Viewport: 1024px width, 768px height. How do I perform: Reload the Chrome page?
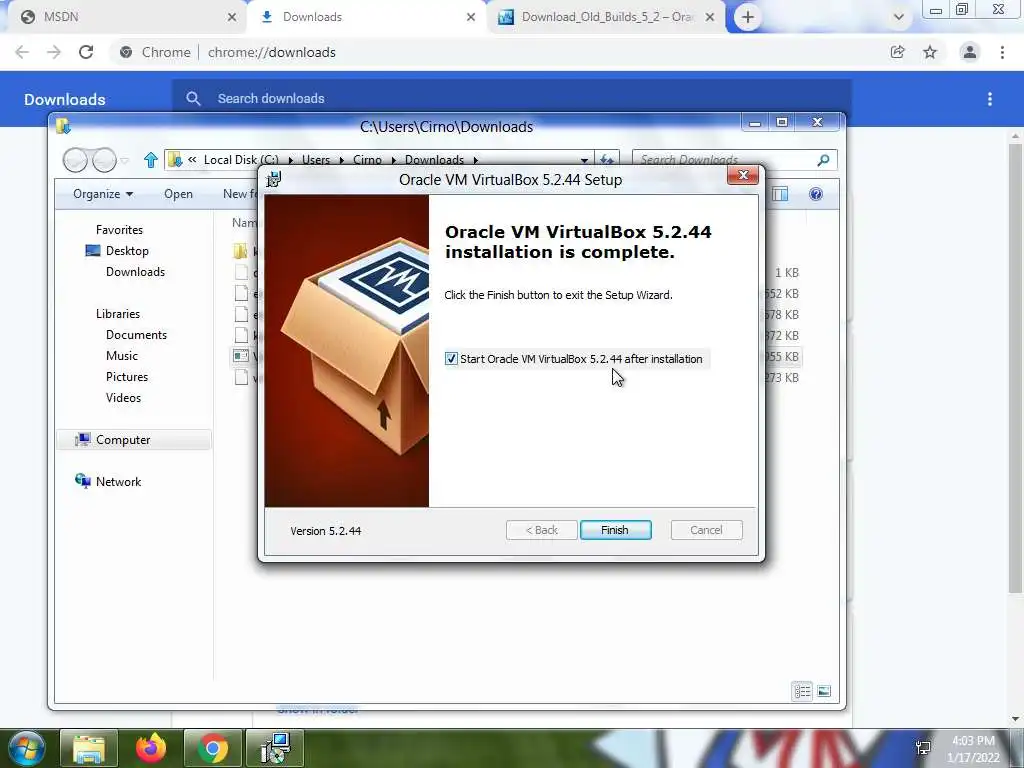pyautogui.click(x=86, y=52)
